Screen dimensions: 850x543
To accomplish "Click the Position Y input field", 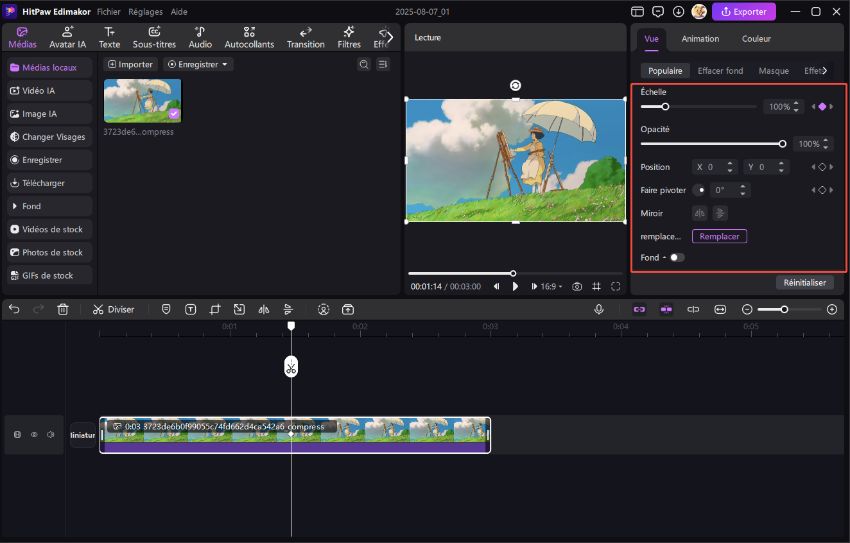I will click(766, 167).
